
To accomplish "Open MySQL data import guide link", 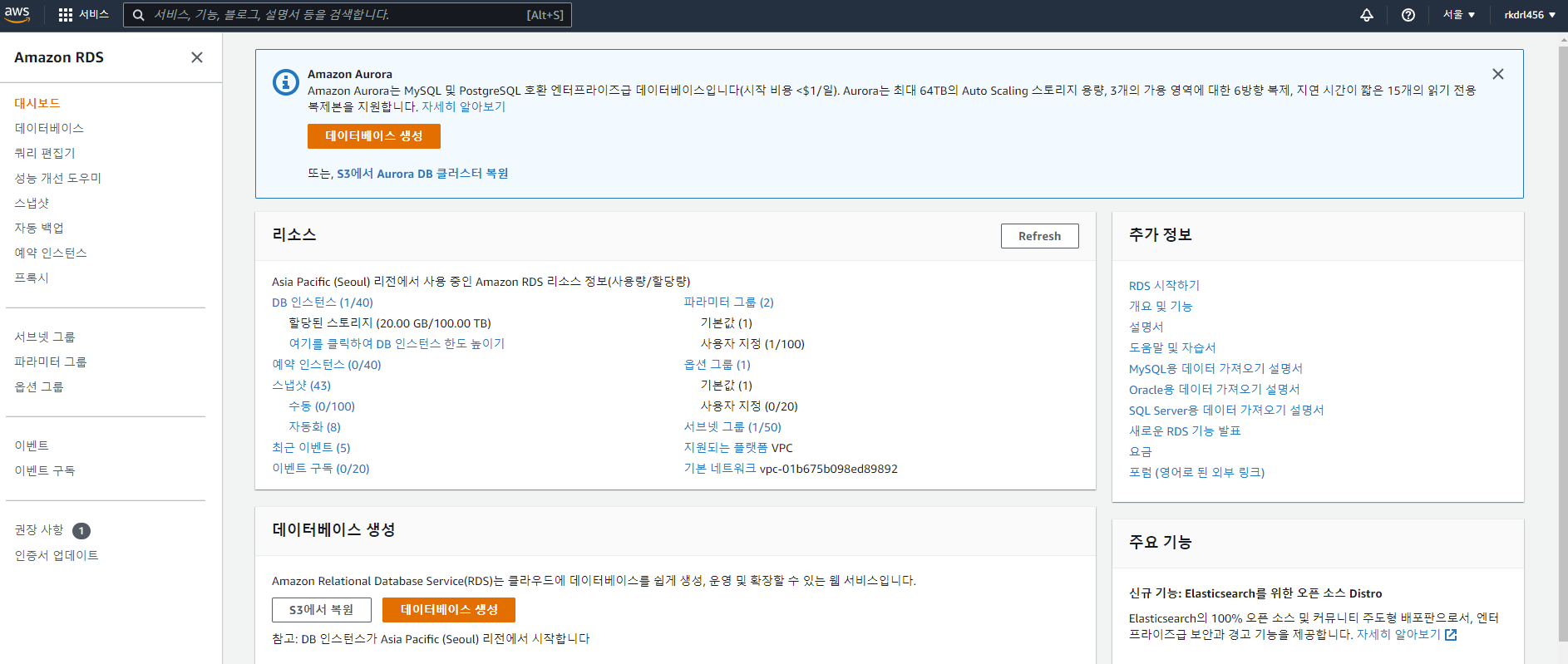I will 1215,369.
